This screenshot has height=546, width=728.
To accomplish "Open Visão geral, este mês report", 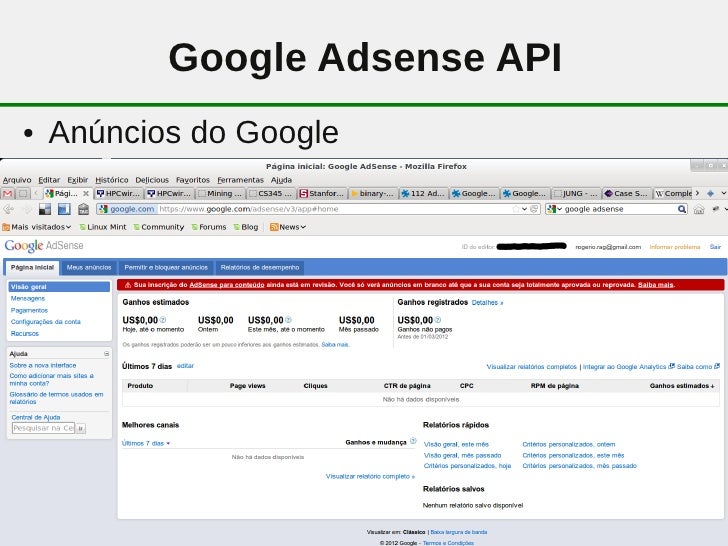I will pos(456,444).
